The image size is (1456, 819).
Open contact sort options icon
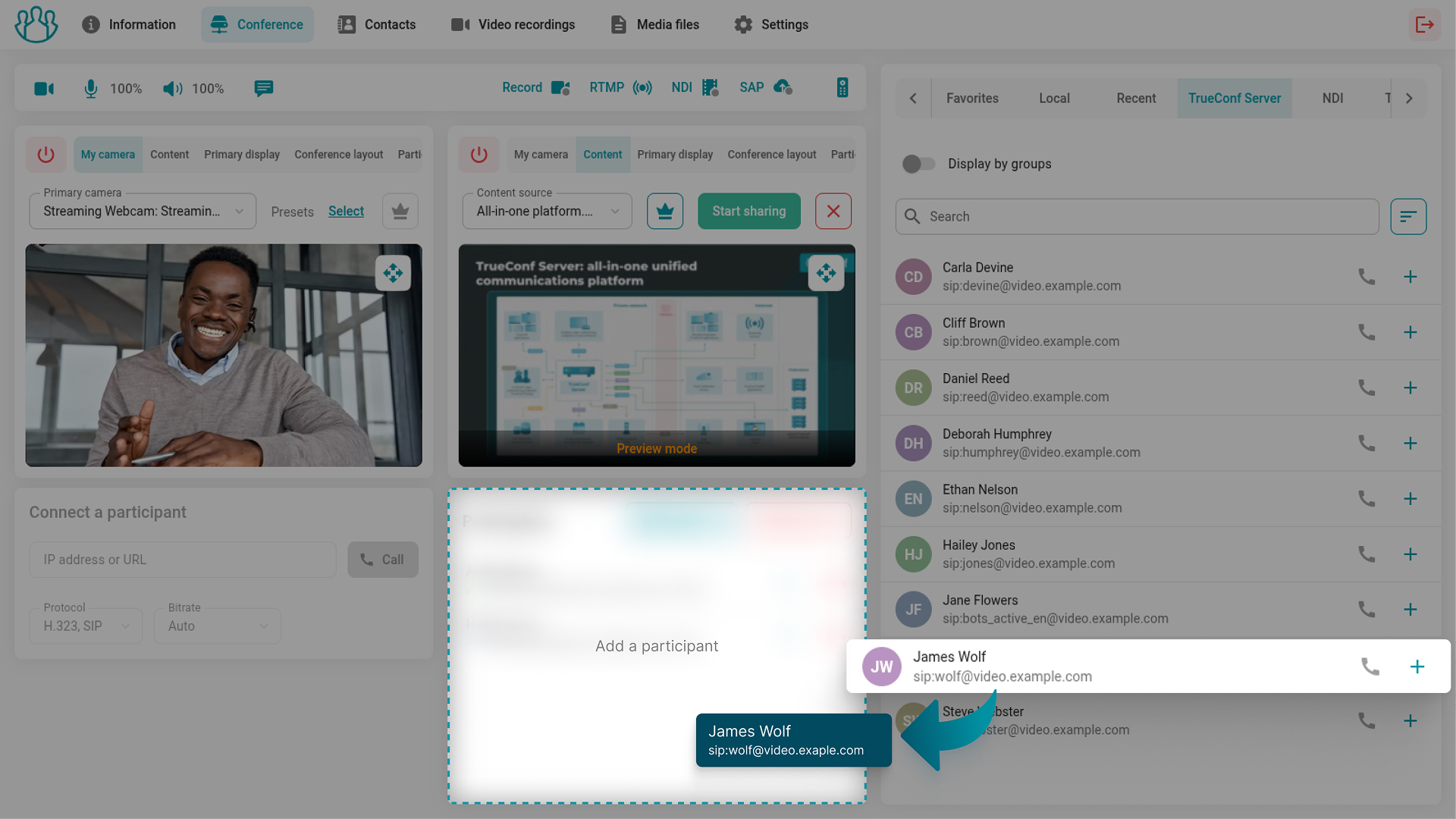click(x=1408, y=217)
